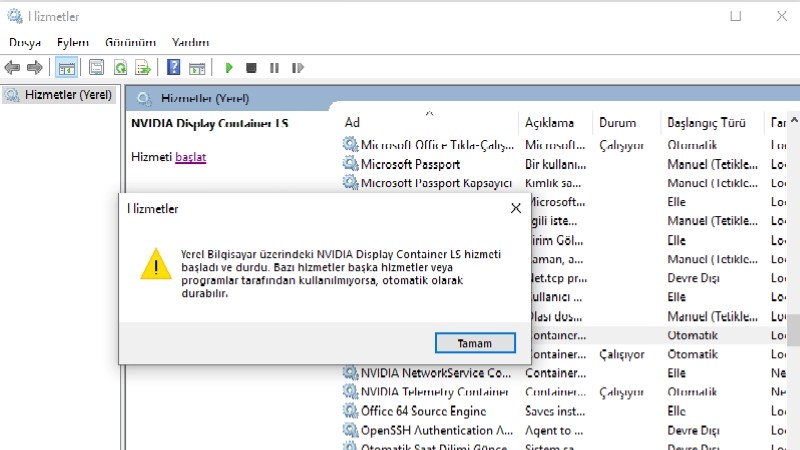The width and height of the screenshot is (800, 450).
Task: Click the başlat link to start service
Action: (191, 157)
